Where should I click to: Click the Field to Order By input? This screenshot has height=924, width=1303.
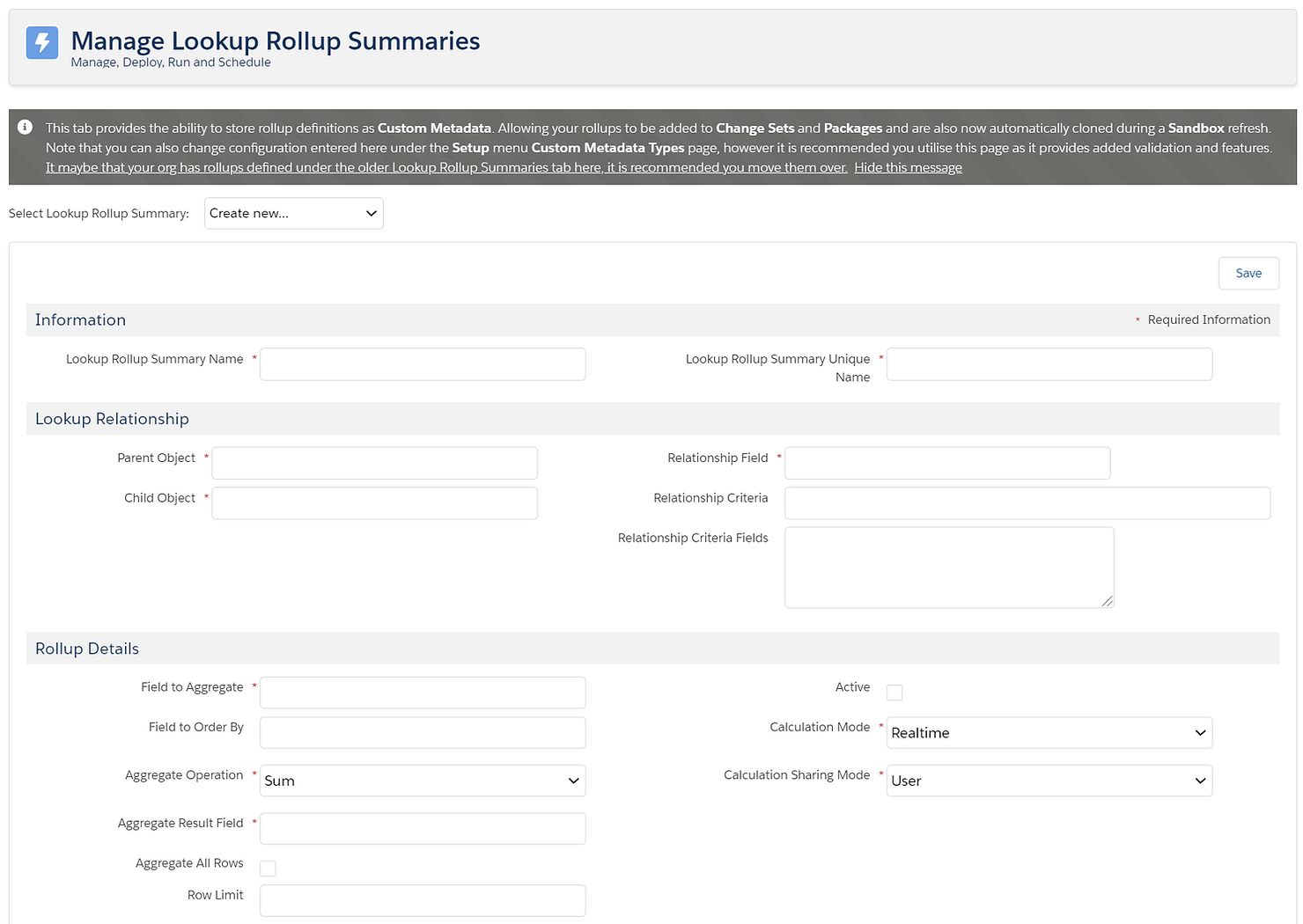423,733
